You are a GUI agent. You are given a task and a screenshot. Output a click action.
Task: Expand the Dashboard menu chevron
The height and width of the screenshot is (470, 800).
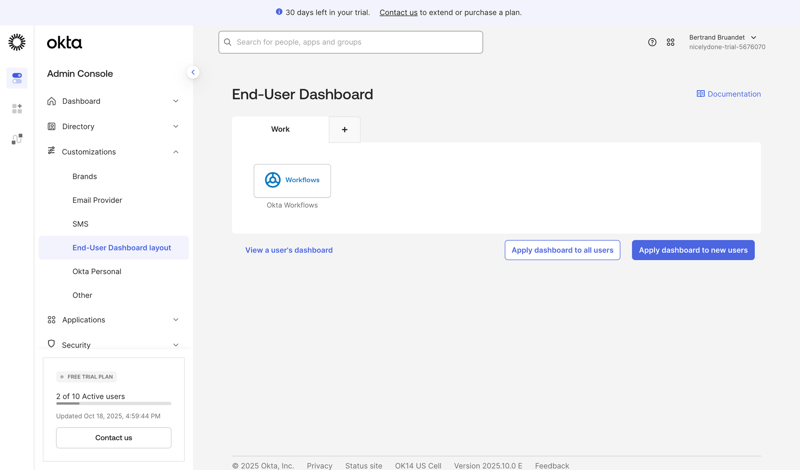point(176,101)
